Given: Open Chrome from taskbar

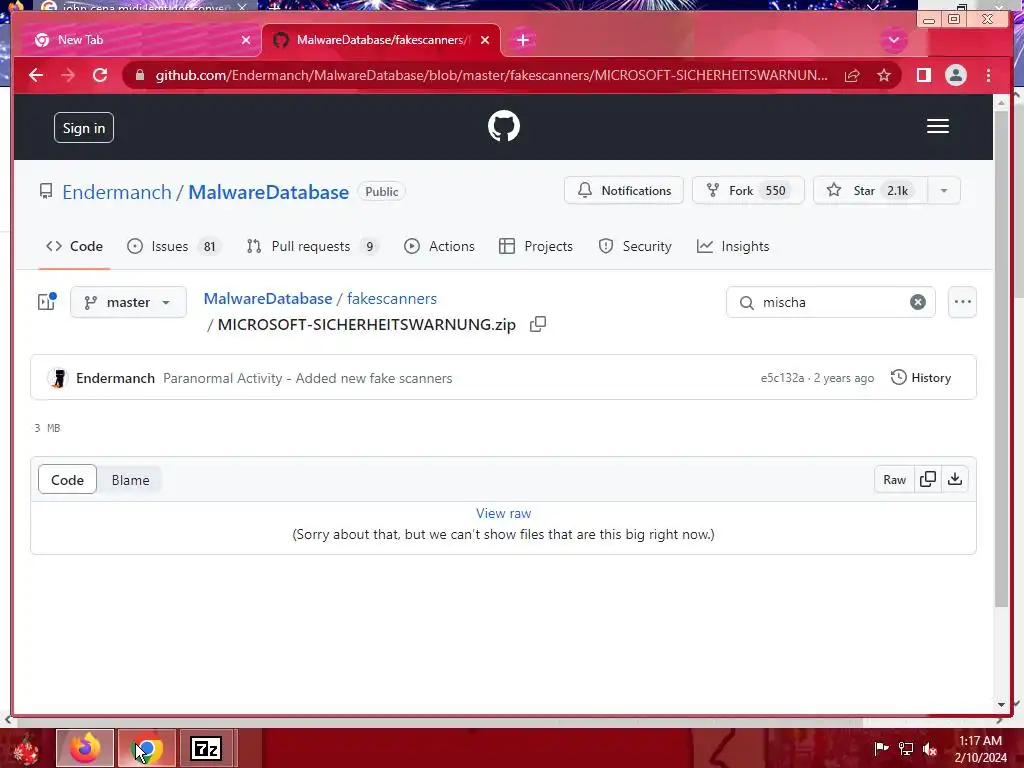Looking at the screenshot, I should tap(147, 748).
